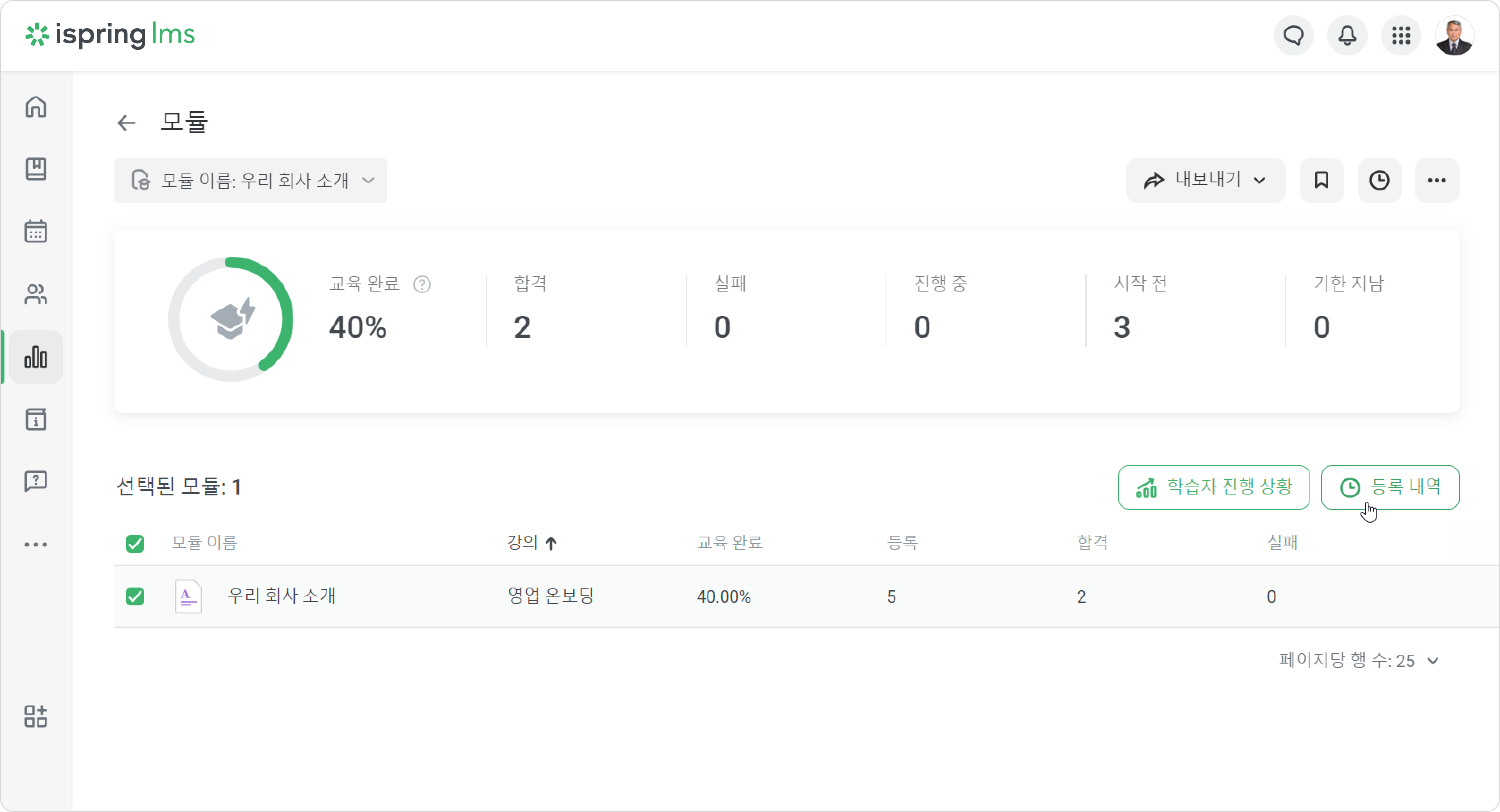Open the notifications bell
The image size is (1500, 812).
(x=1347, y=36)
